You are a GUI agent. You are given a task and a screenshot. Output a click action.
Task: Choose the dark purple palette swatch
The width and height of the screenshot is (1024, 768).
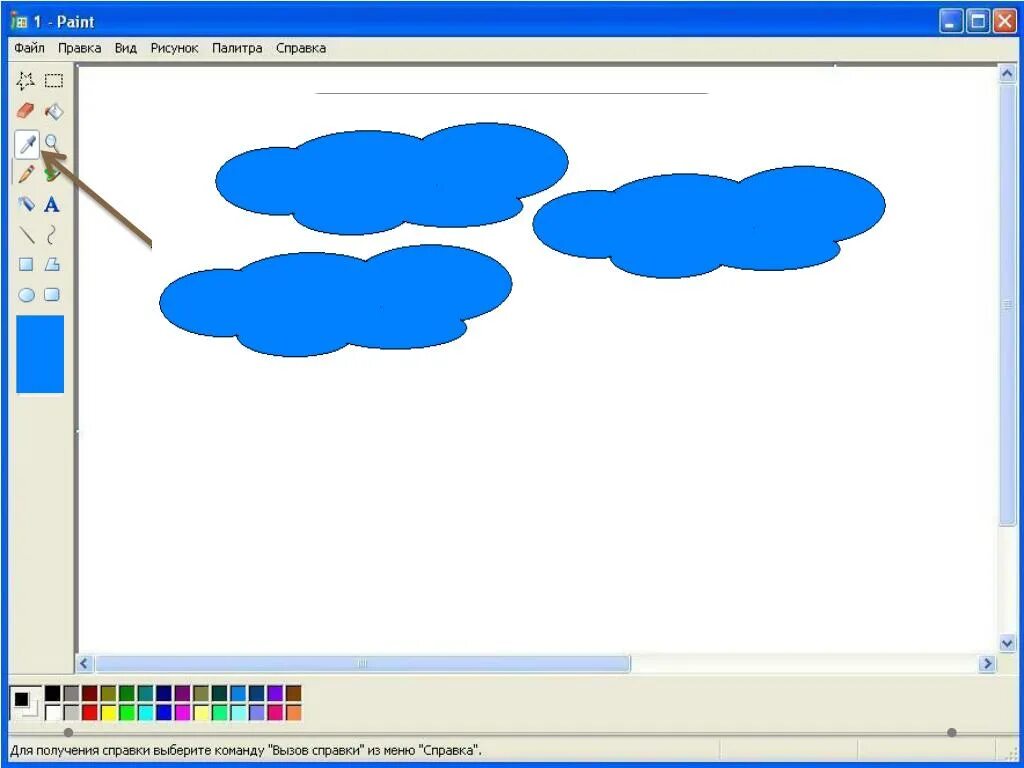click(x=182, y=693)
